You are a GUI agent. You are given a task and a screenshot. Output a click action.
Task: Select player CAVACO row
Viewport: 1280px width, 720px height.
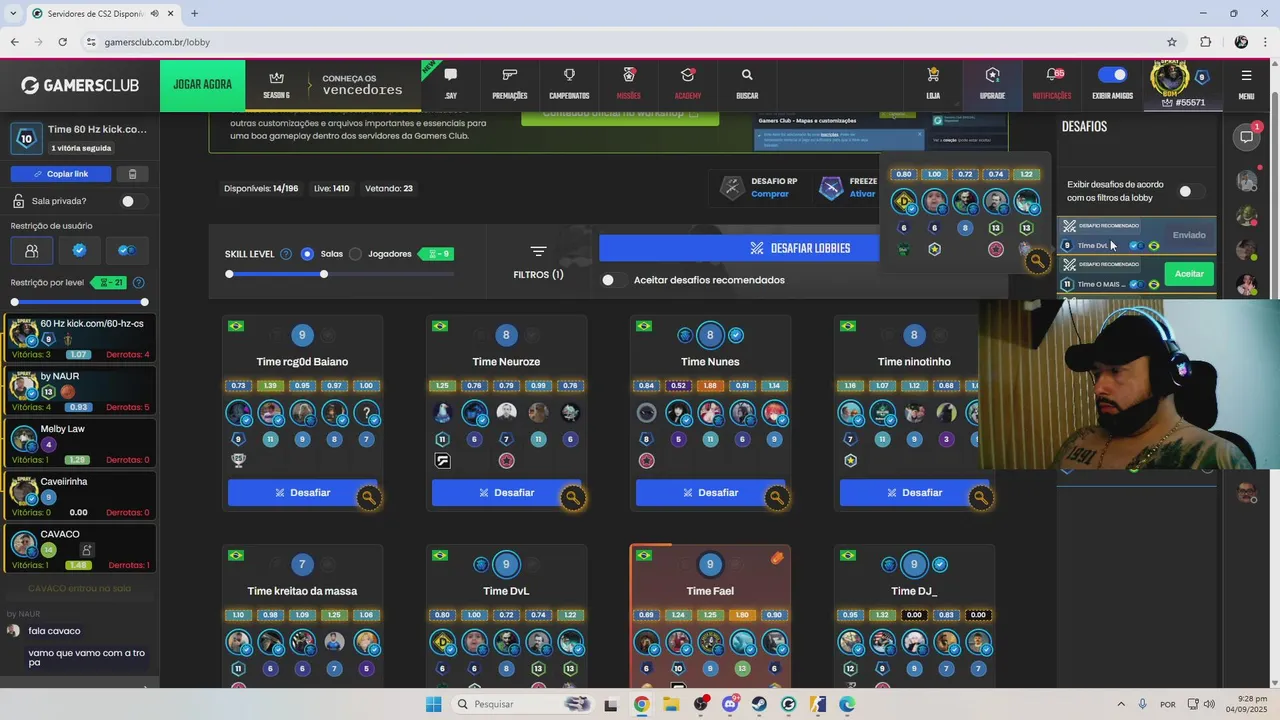click(80, 549)
